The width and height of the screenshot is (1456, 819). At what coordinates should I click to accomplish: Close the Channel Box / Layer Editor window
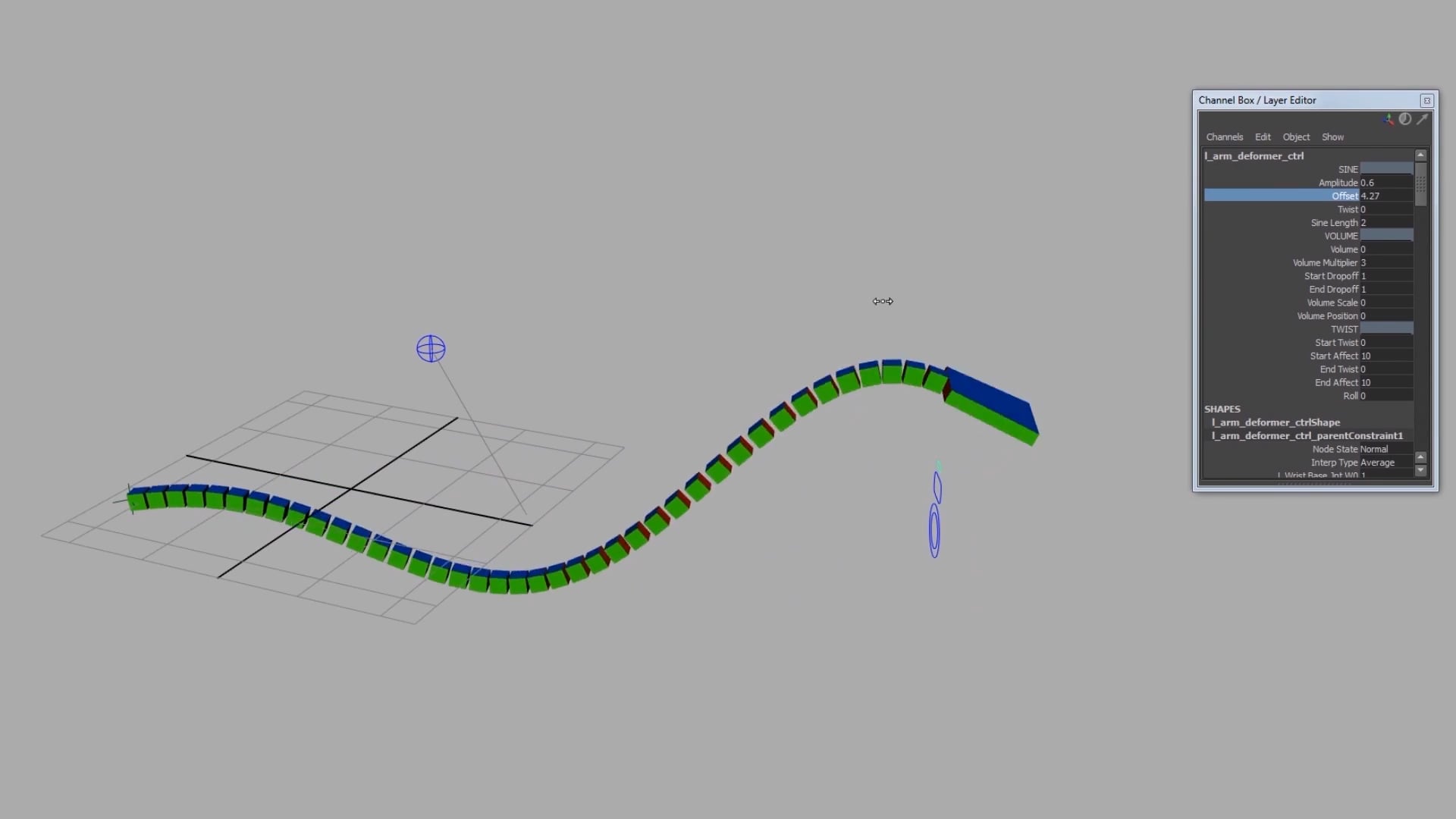[1426, 100]
